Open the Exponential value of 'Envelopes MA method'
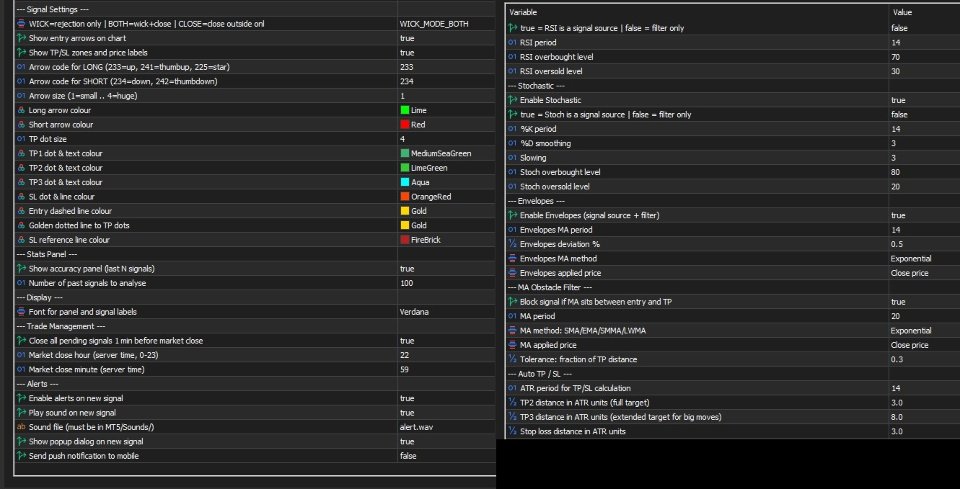 coord(911,259)
